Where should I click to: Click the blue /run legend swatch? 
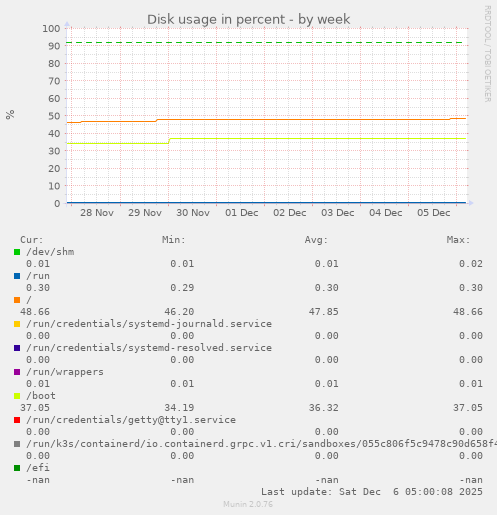click(x=17, y=276)
